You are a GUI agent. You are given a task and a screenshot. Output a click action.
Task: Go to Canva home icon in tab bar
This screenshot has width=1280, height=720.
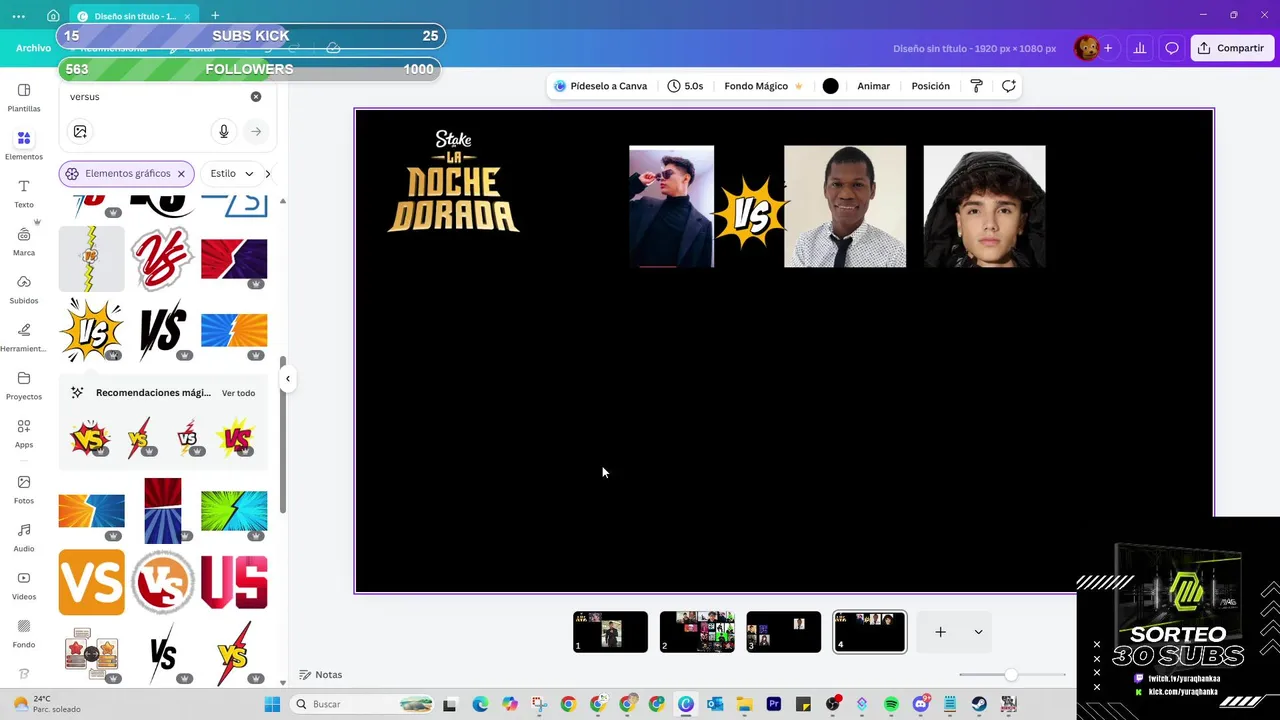click(53, 16)
